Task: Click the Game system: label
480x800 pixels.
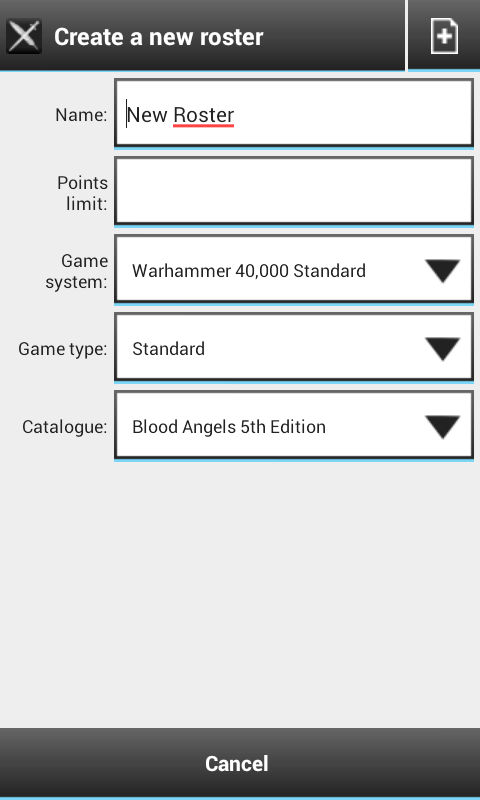Action: pyautogui.click(x=77, y=271)
